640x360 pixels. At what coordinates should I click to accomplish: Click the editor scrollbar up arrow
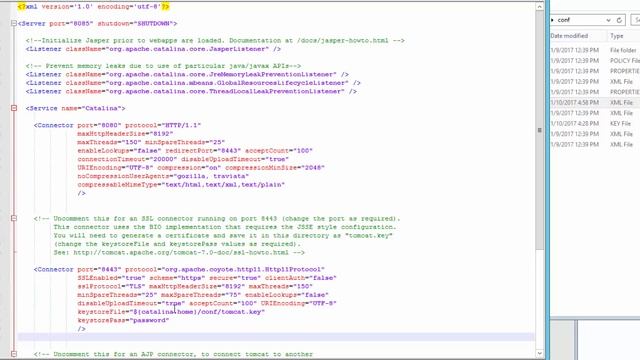(540, 7)
